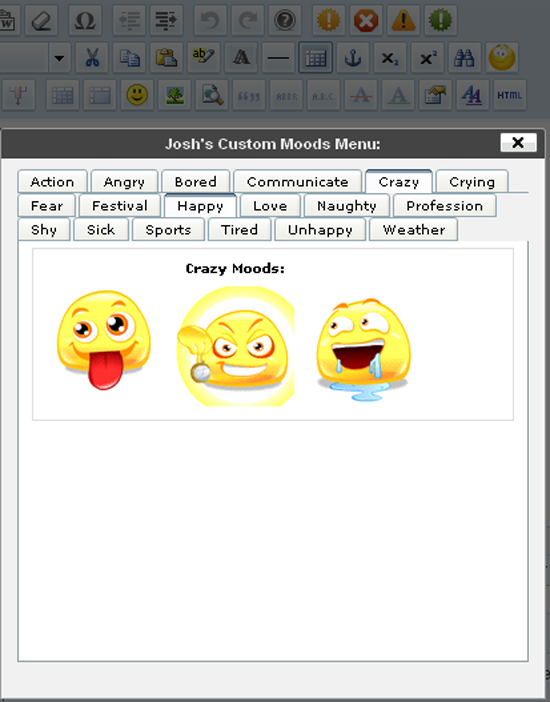The image size is (550, 702).
Task: Open the Communicate moods tab
Action: pyautogui.click(x=297, y=182)
